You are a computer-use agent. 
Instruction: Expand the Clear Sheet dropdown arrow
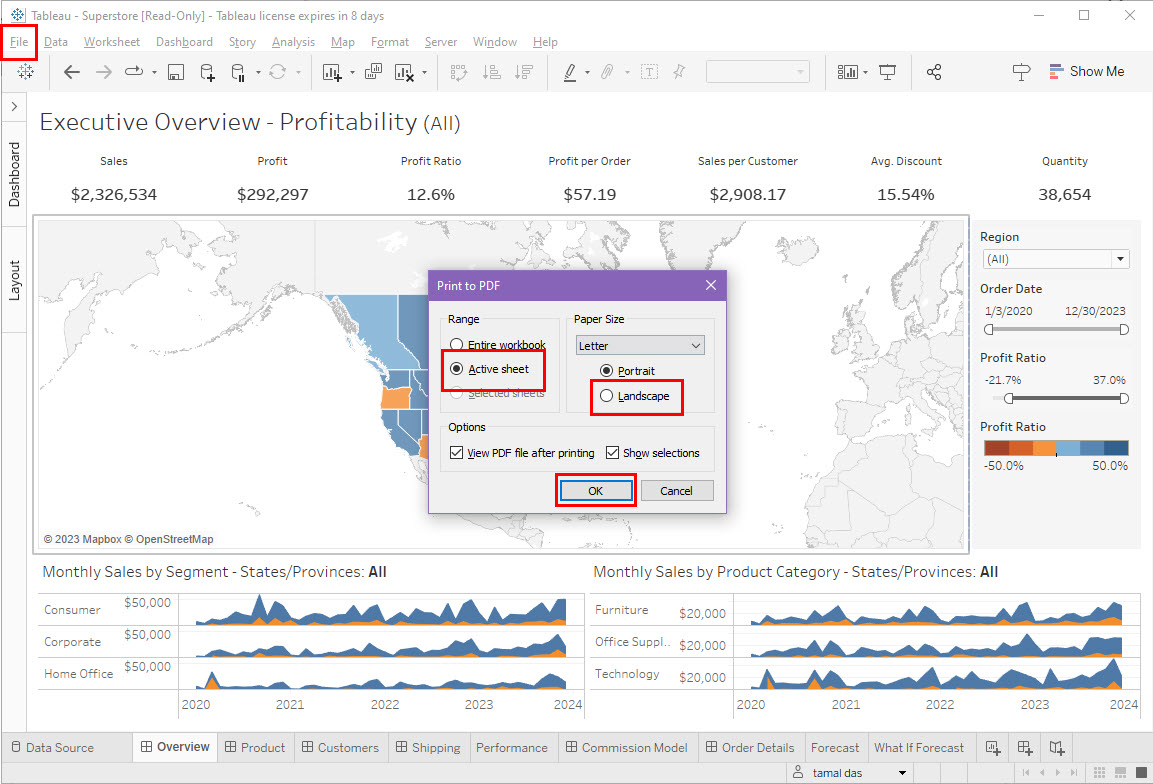[x=424, y=72]
